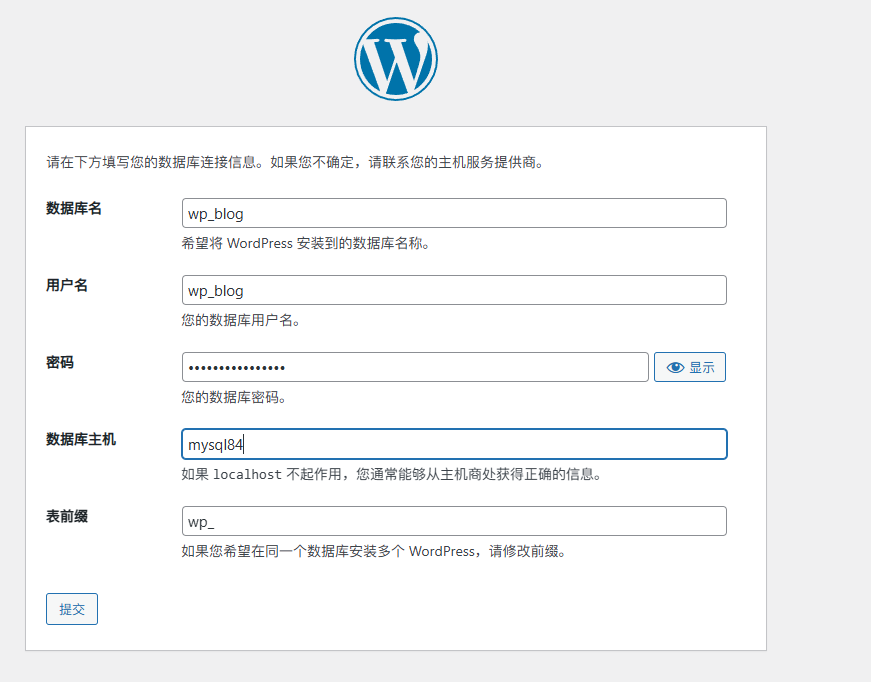Viewport: 871px width, 682px height.
Task: Click the 表前缀 field label
Action: point(67,516)
